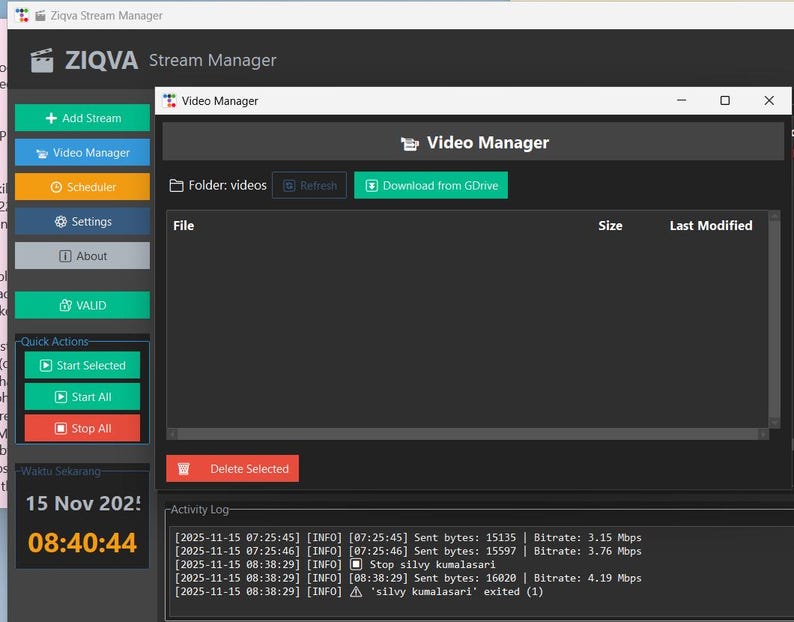This screenshot has width=794, height=622.
Task: Click the Refresh button in Video Manager
Action: [x=309, y=185]
